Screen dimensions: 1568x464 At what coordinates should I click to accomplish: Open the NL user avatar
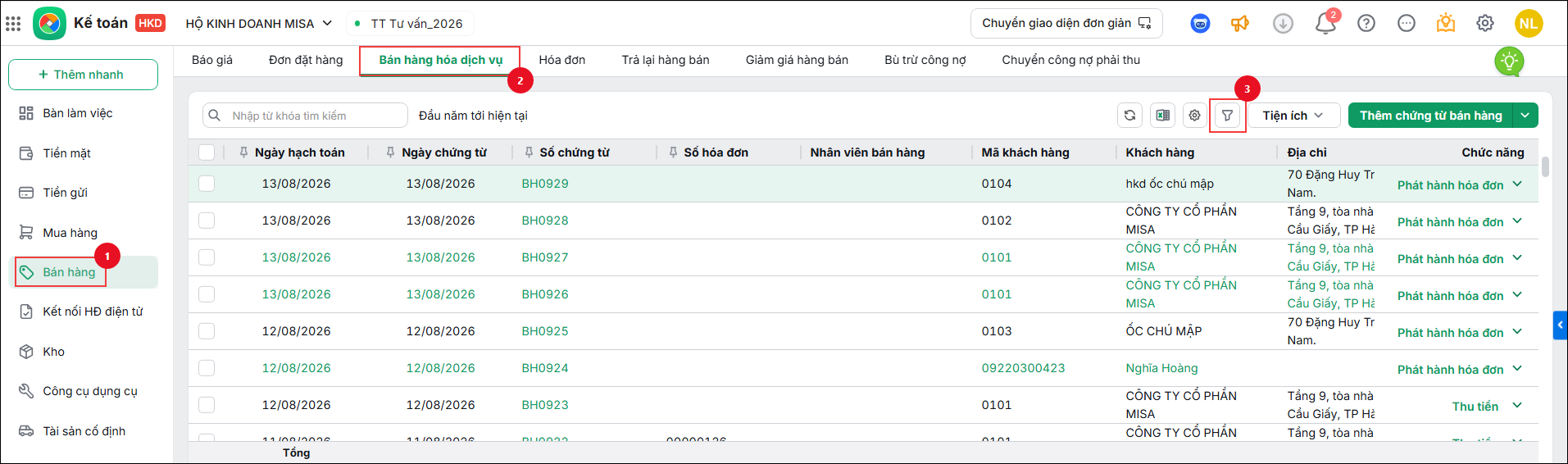pyautogui.click(x=1529, y=24)
